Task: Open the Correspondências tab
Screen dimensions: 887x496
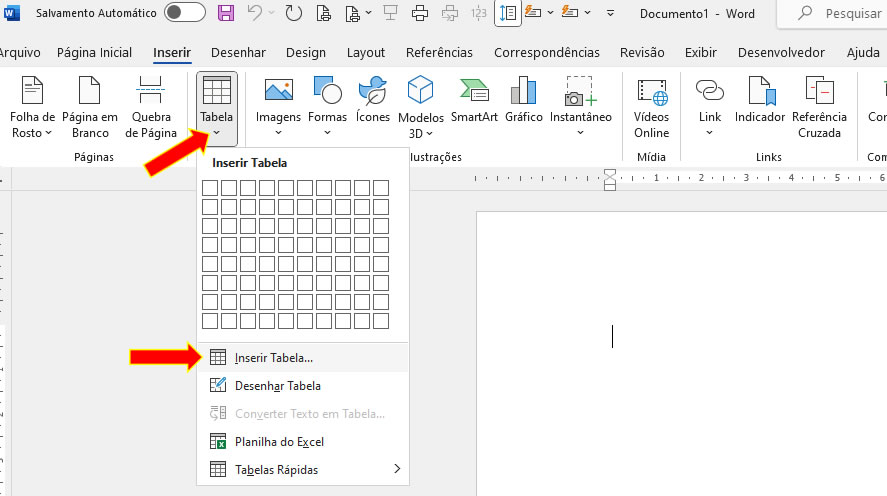Action: point(547,53)
